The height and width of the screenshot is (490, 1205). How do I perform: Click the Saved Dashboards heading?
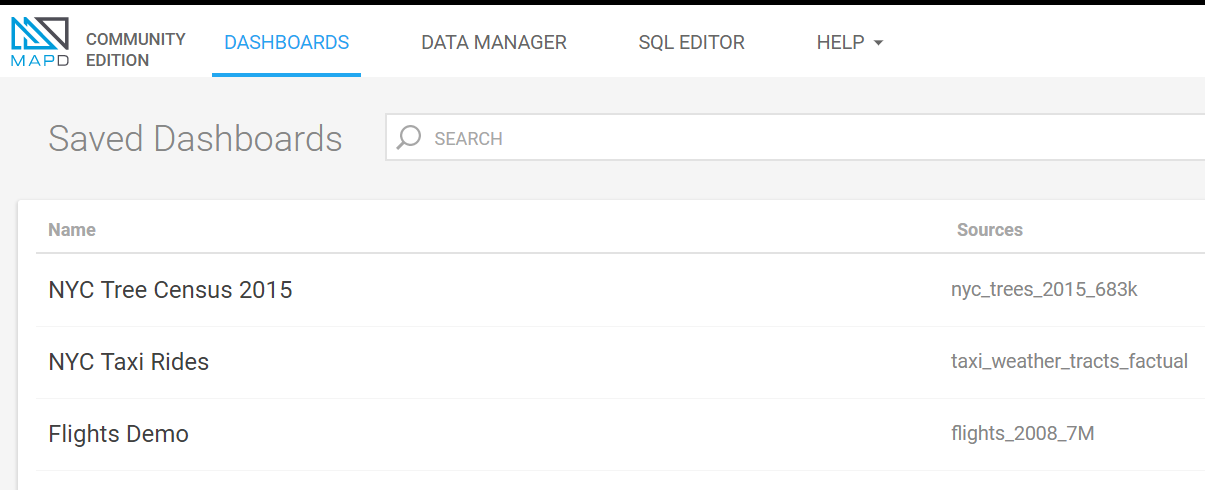click(195, 138)
